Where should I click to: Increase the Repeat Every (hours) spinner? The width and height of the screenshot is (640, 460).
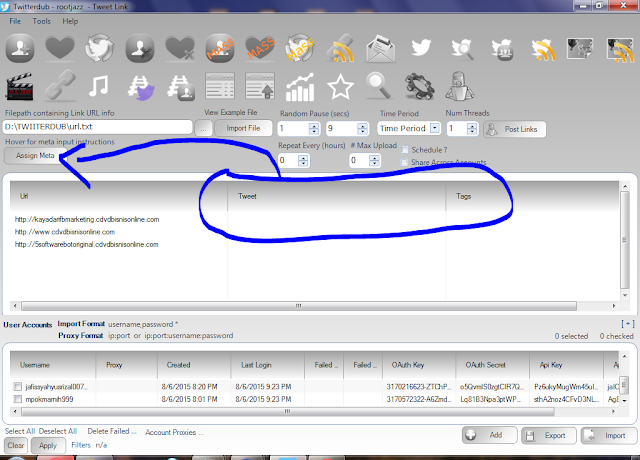303,158
